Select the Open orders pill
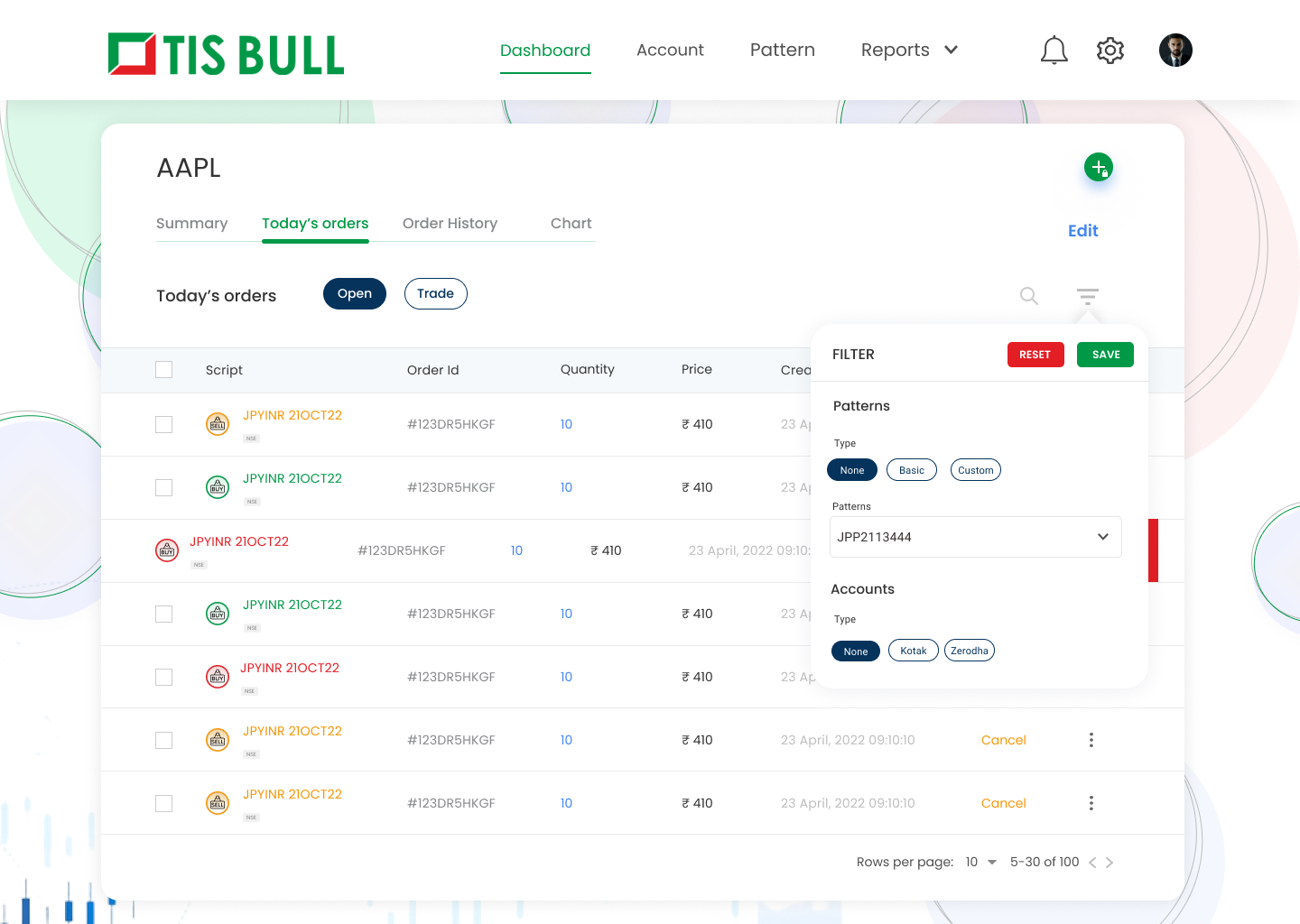 click(x=355, y=294)
